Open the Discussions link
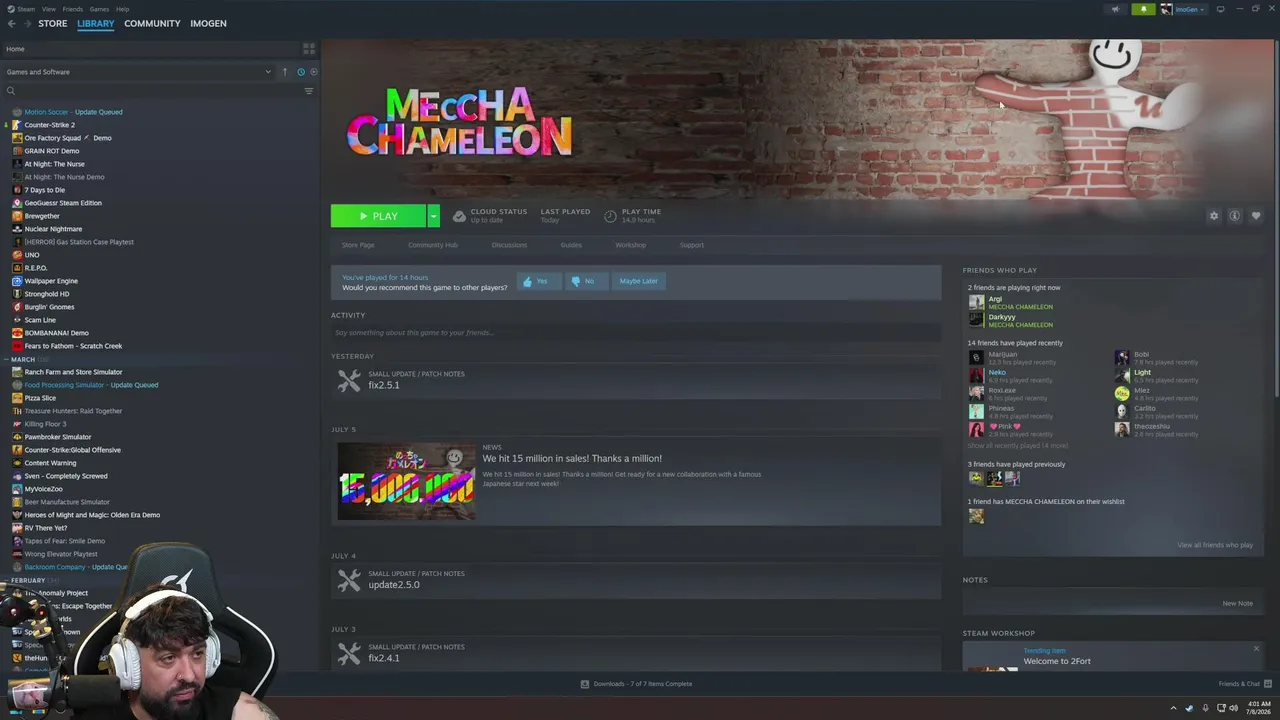Viewport: 1280px width, 720px height. [x=509, y=245]
